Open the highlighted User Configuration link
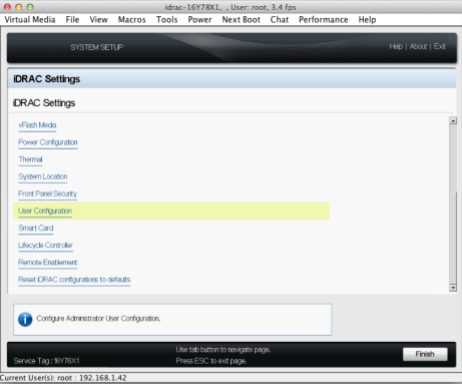 (x=45, y=211)
